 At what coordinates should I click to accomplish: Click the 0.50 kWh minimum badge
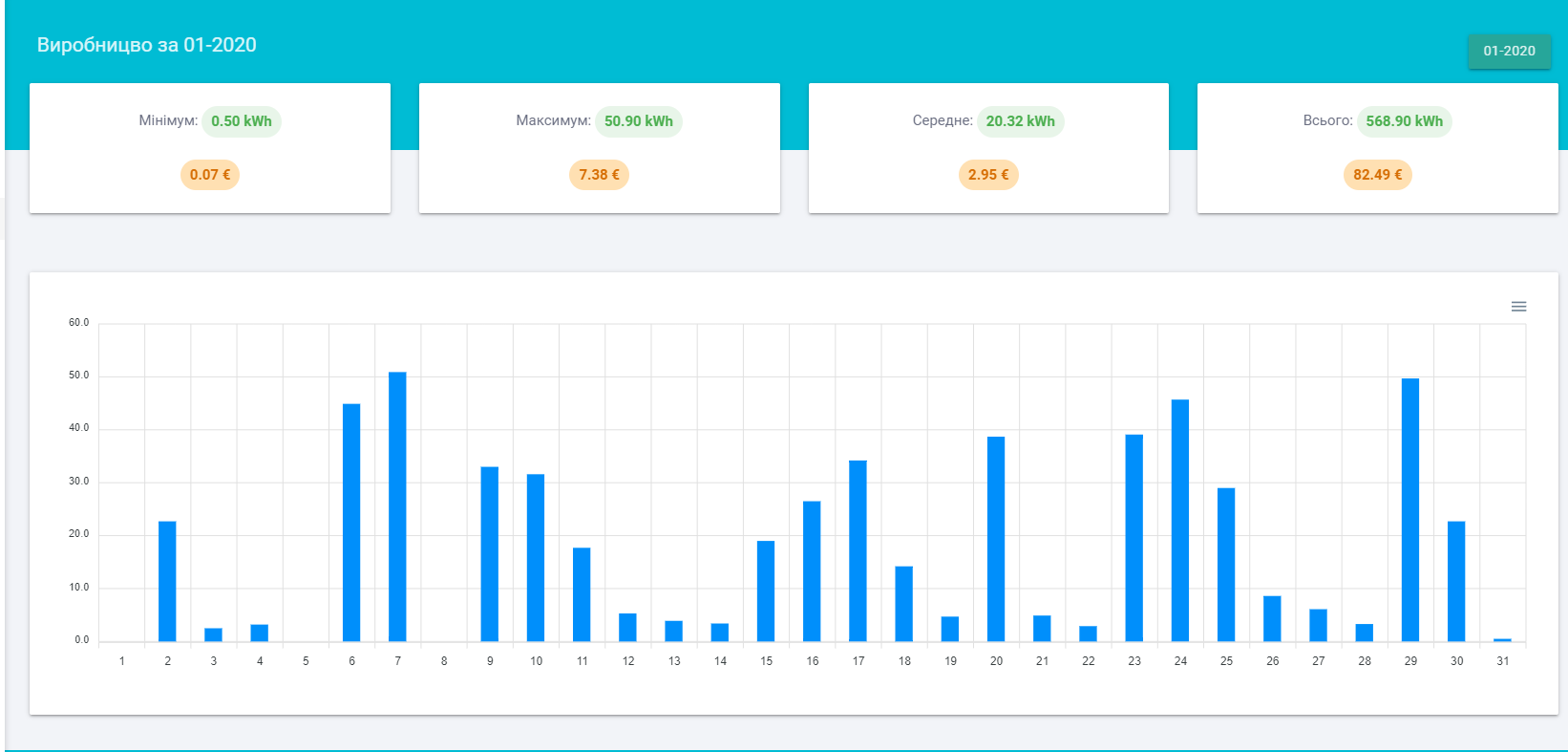click(x=242, y=121)
